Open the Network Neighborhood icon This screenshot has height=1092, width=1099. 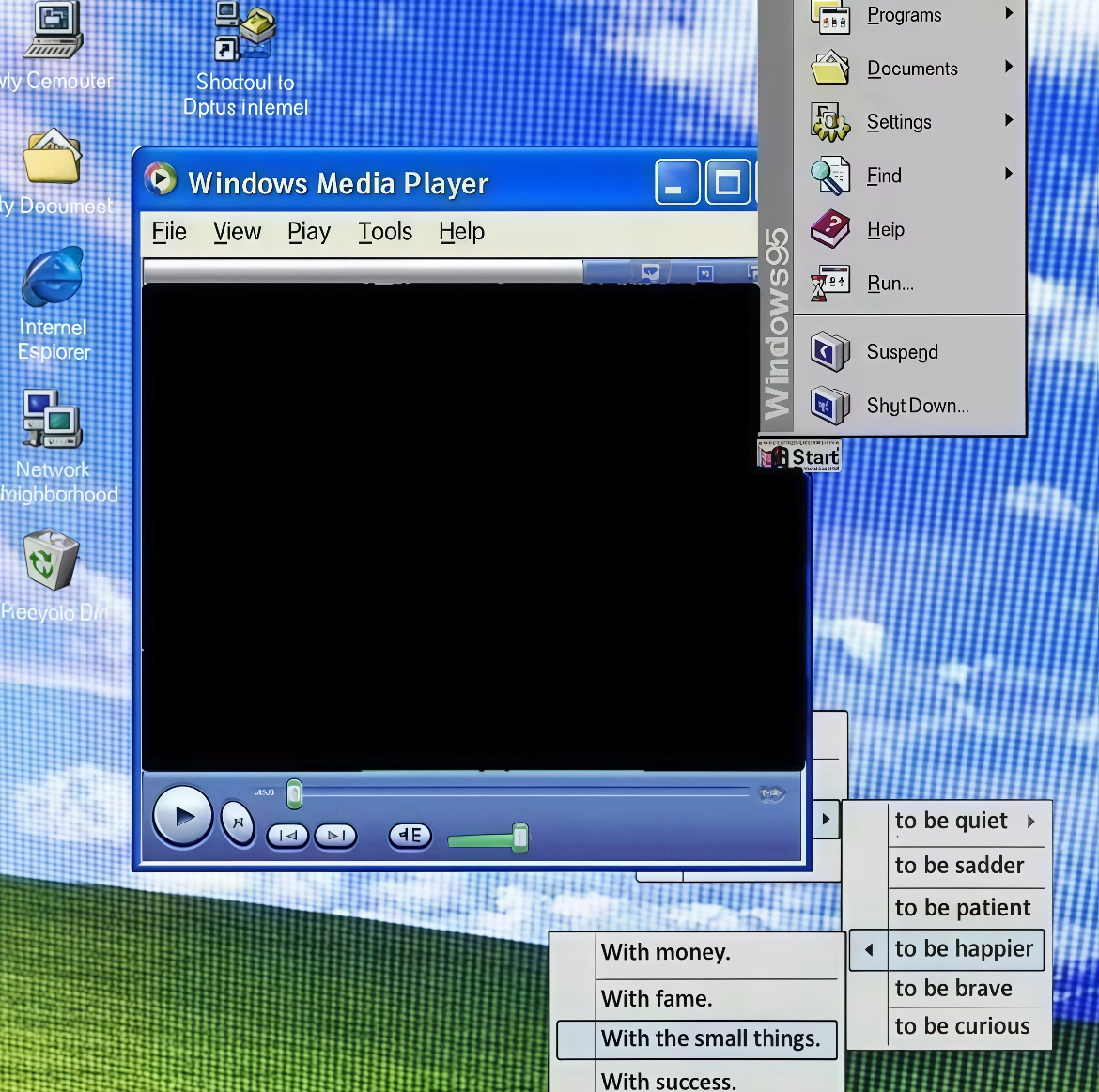pos(53,420)
